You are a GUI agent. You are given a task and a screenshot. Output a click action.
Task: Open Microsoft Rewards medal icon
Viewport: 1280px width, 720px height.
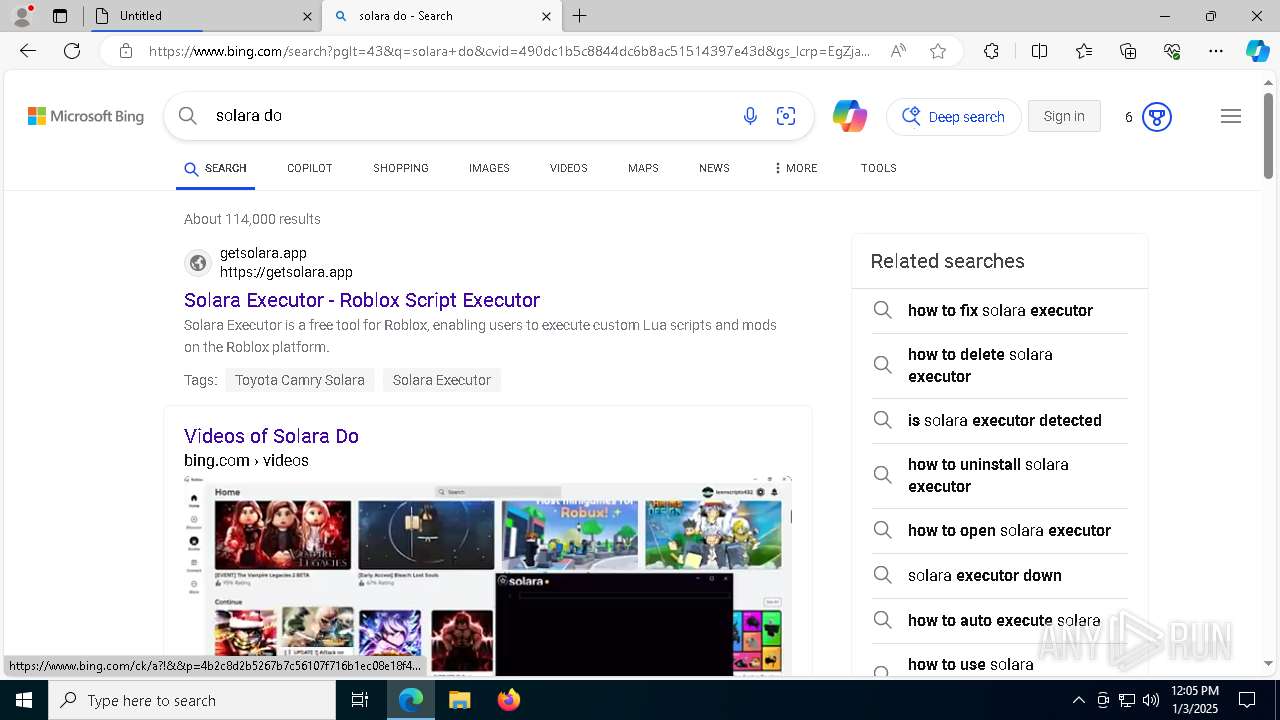click(x=1157, y=117)
